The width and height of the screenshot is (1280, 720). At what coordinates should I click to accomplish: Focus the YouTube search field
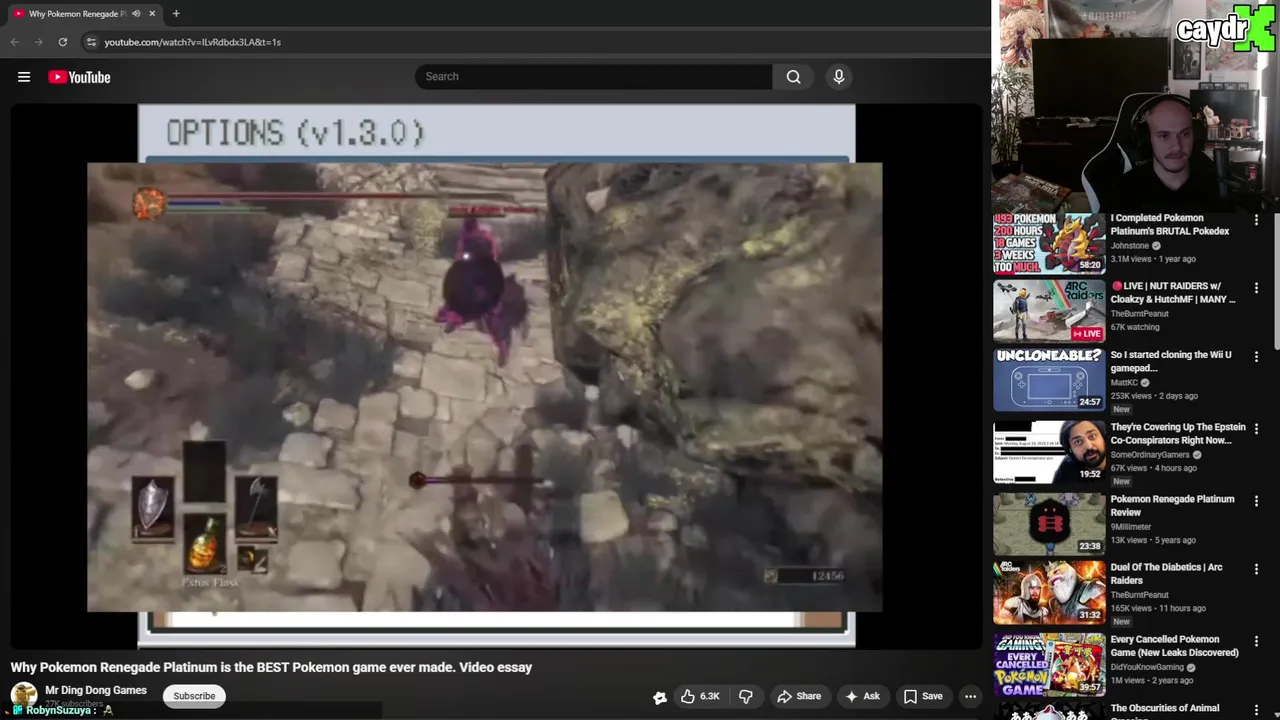click(594, 77)
